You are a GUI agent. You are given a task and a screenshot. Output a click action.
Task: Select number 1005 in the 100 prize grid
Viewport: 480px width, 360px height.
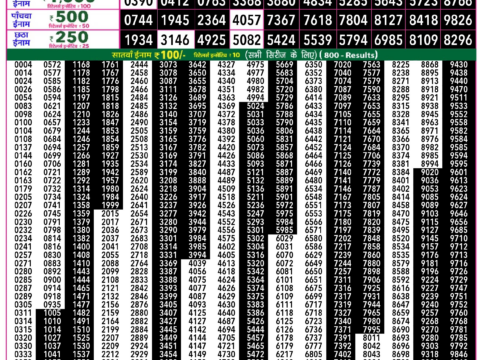click(52, 313)
